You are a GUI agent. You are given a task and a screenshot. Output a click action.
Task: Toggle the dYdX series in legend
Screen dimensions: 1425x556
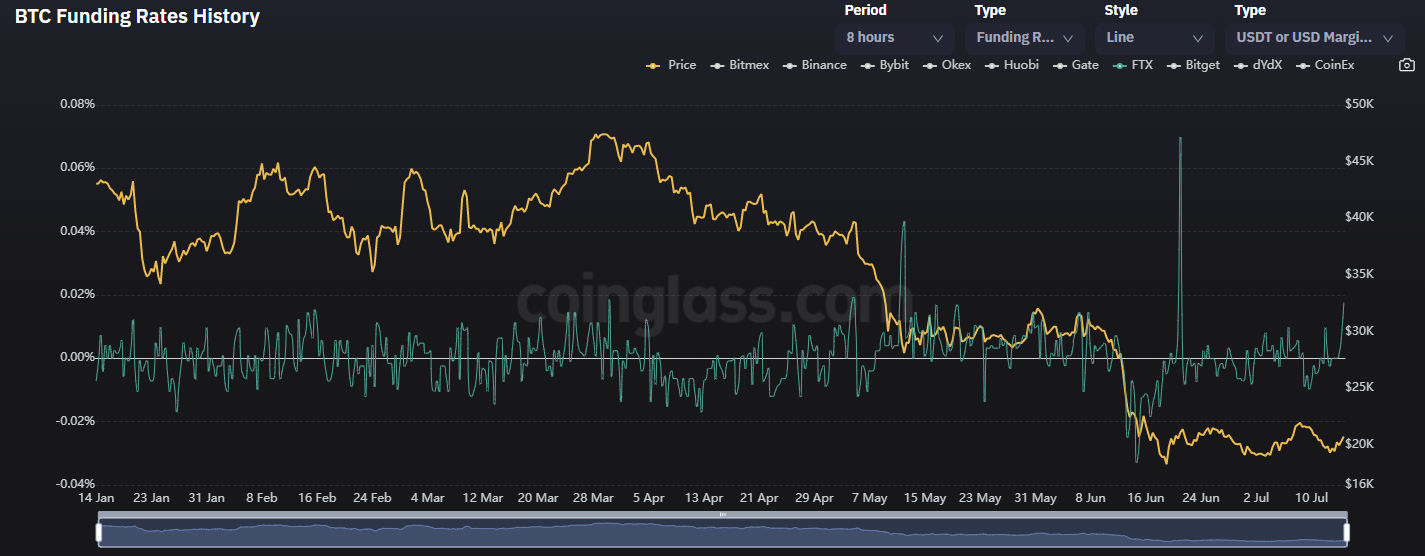coord(1258,65)
